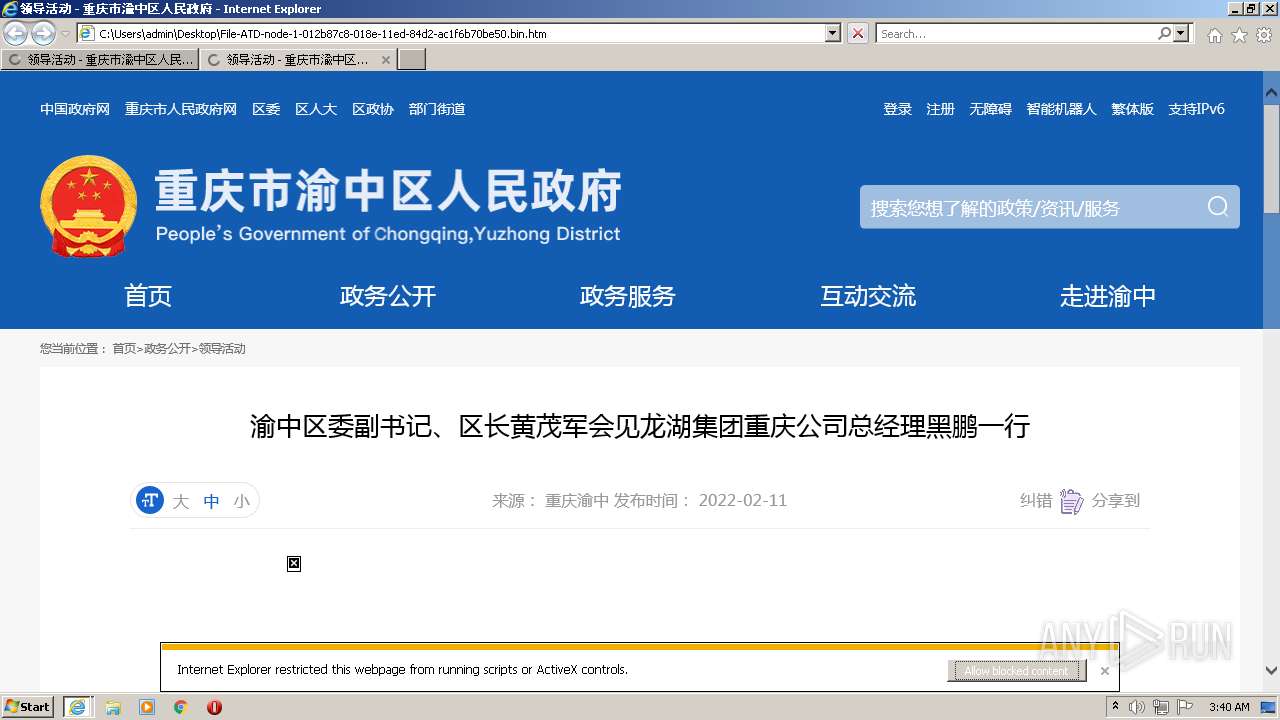Click the site search magnifier icon

(x=1217, y=207)
